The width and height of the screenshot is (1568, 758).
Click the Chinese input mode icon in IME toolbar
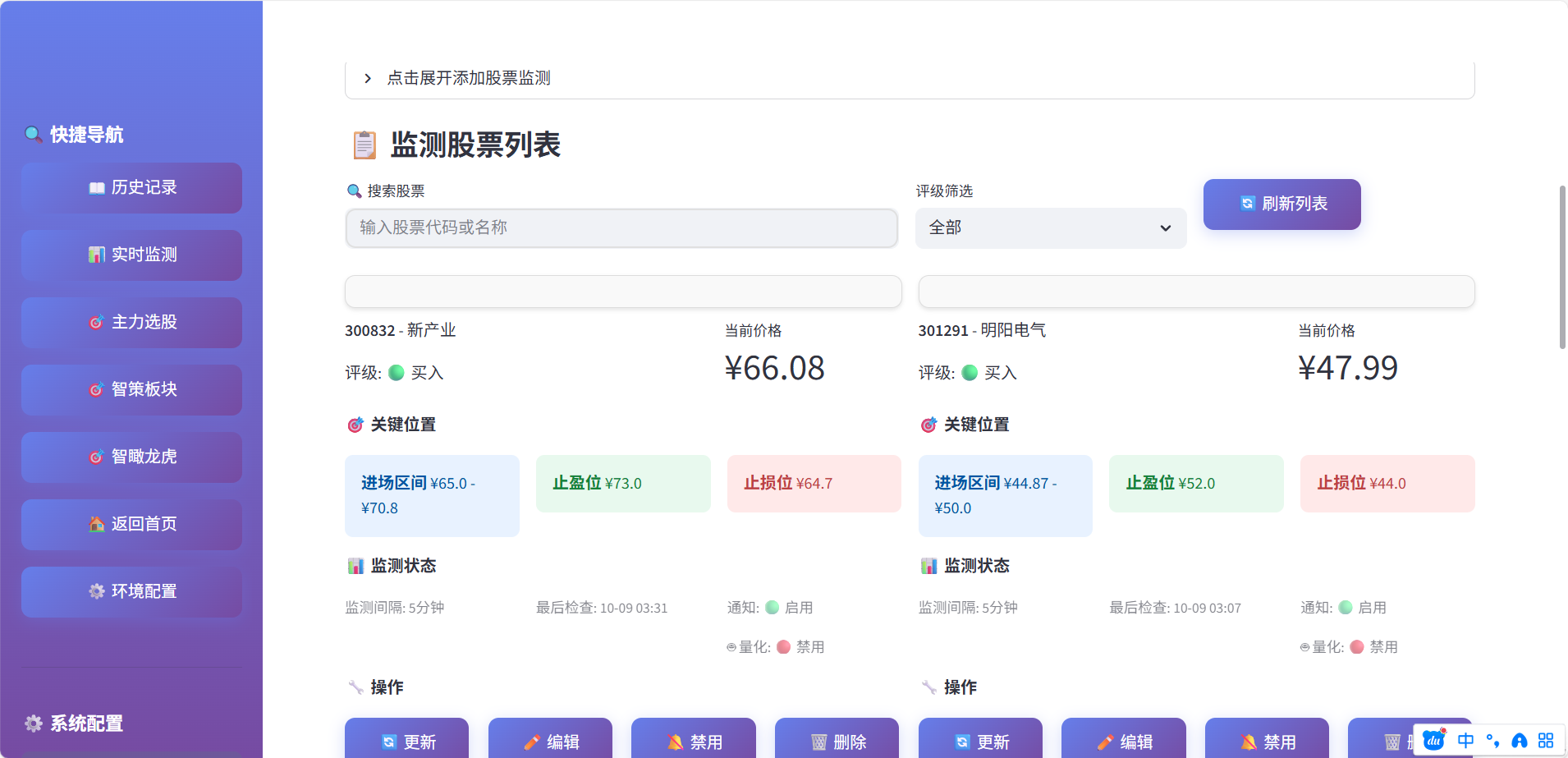click(x=1465, y=741)
